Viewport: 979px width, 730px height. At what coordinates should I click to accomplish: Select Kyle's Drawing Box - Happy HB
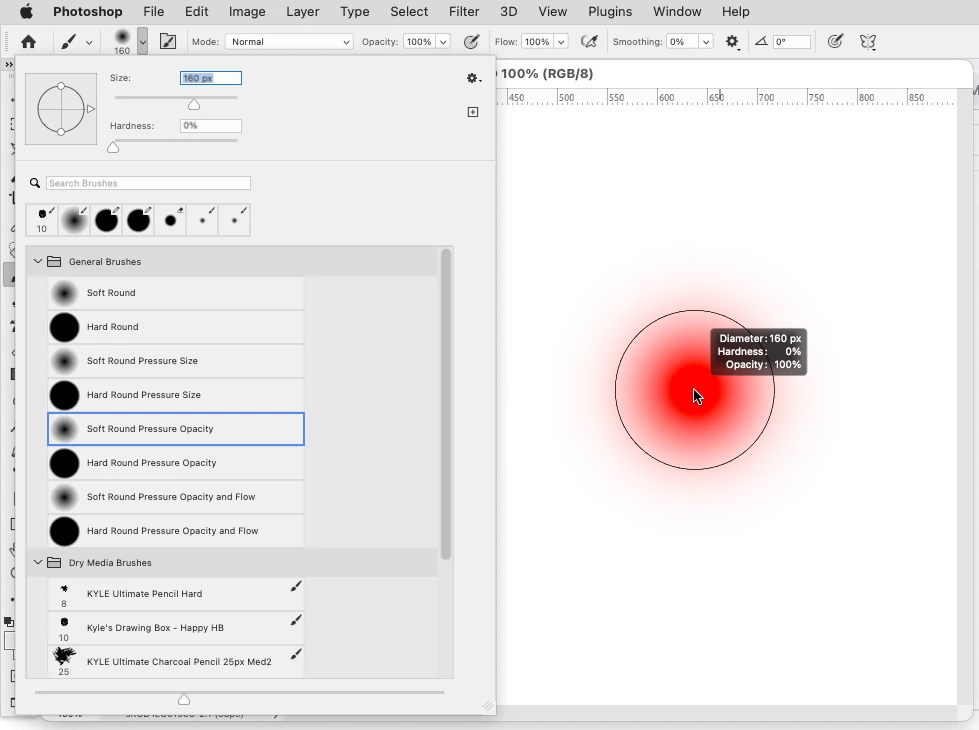point(176,628)
